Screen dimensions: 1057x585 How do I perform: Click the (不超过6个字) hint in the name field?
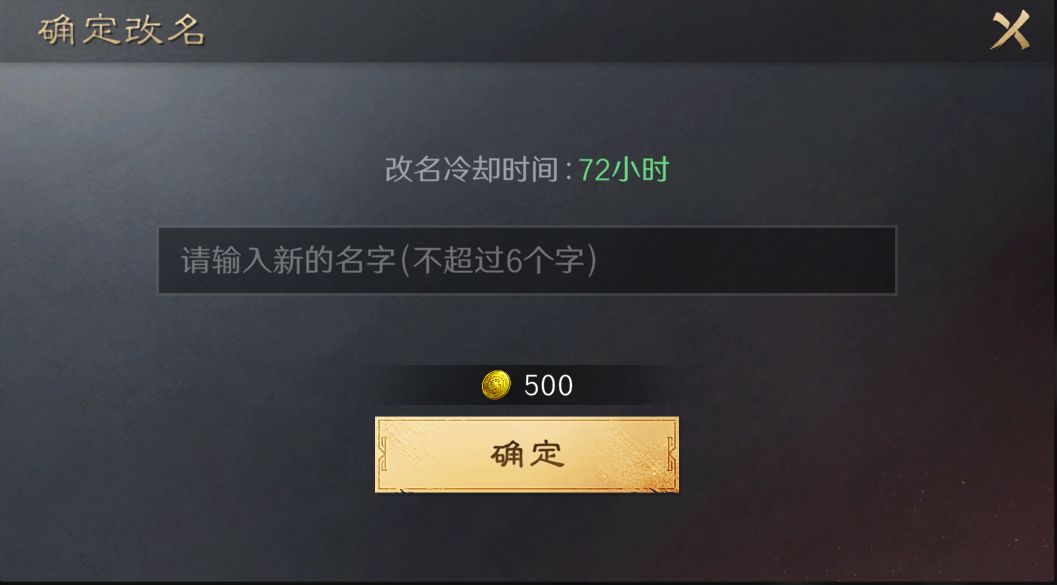(498, 260)
